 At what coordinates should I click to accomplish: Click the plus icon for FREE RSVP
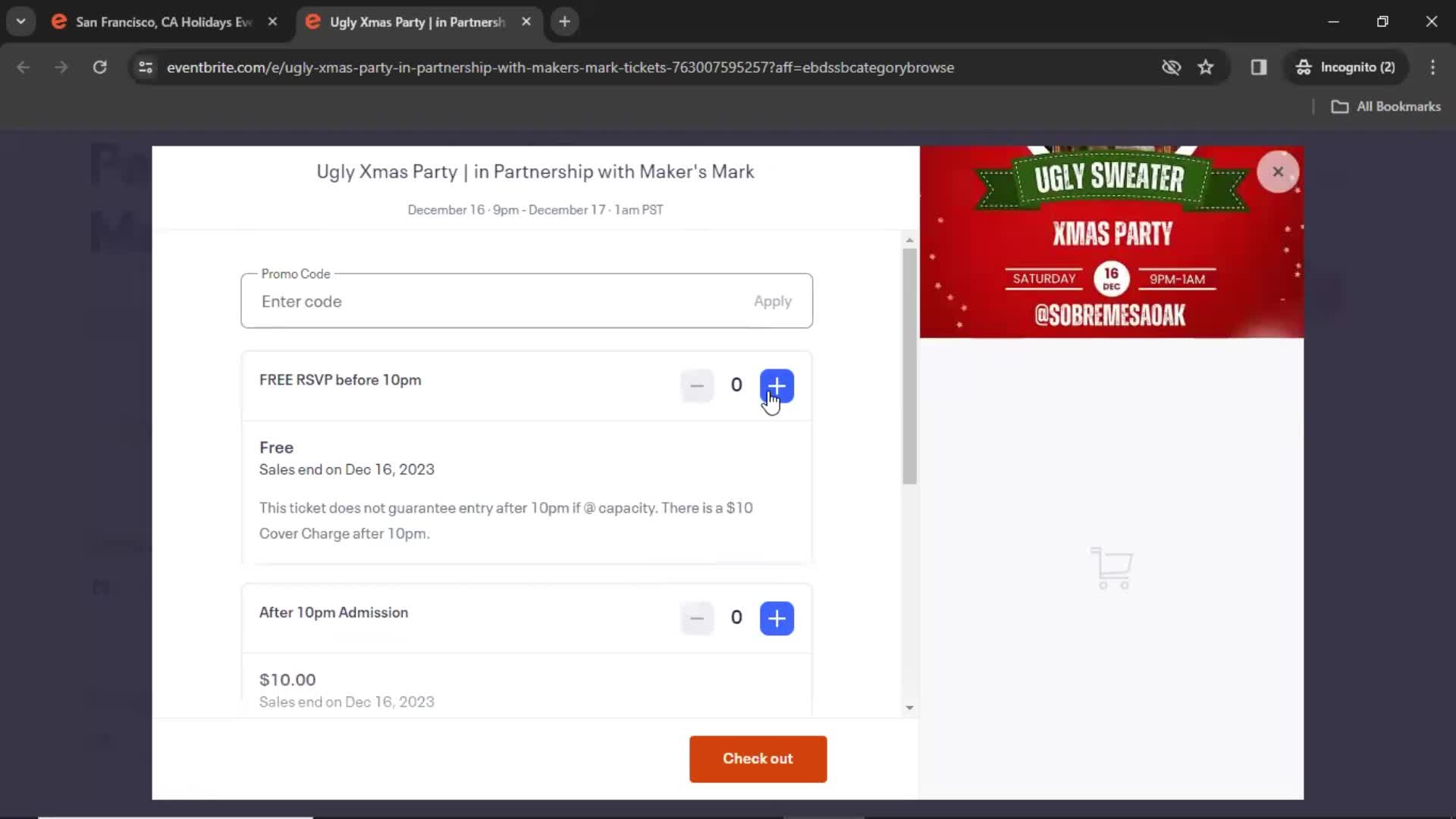point(777,385)
